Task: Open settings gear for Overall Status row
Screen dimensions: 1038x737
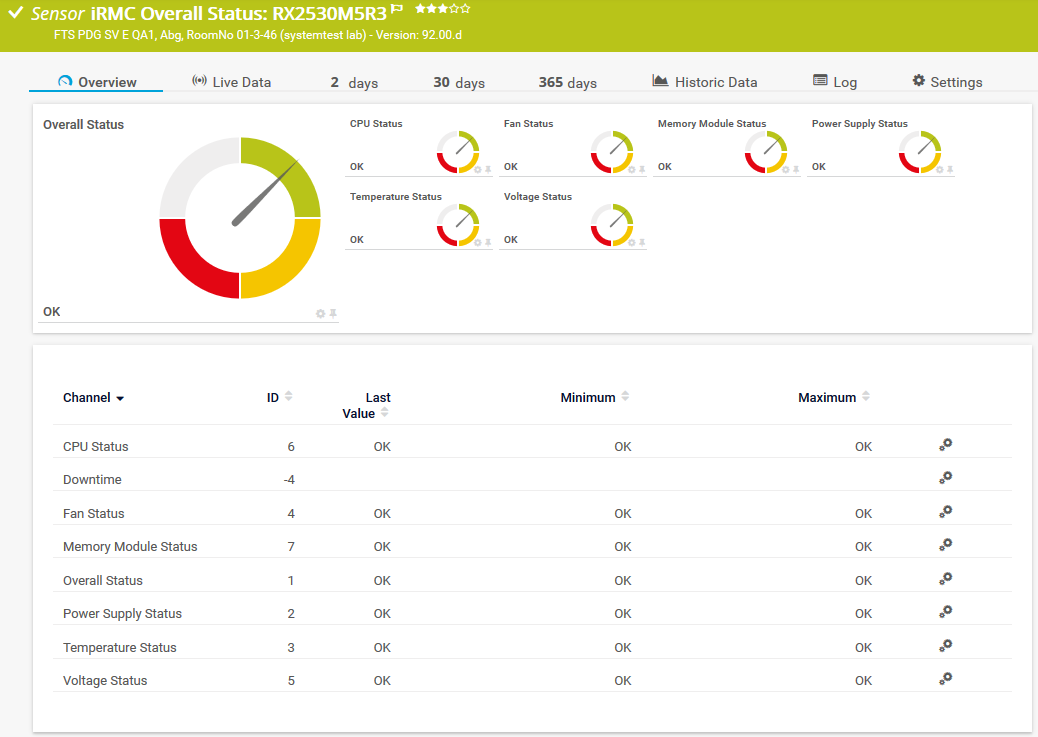Action: click(x=945, y=579)
